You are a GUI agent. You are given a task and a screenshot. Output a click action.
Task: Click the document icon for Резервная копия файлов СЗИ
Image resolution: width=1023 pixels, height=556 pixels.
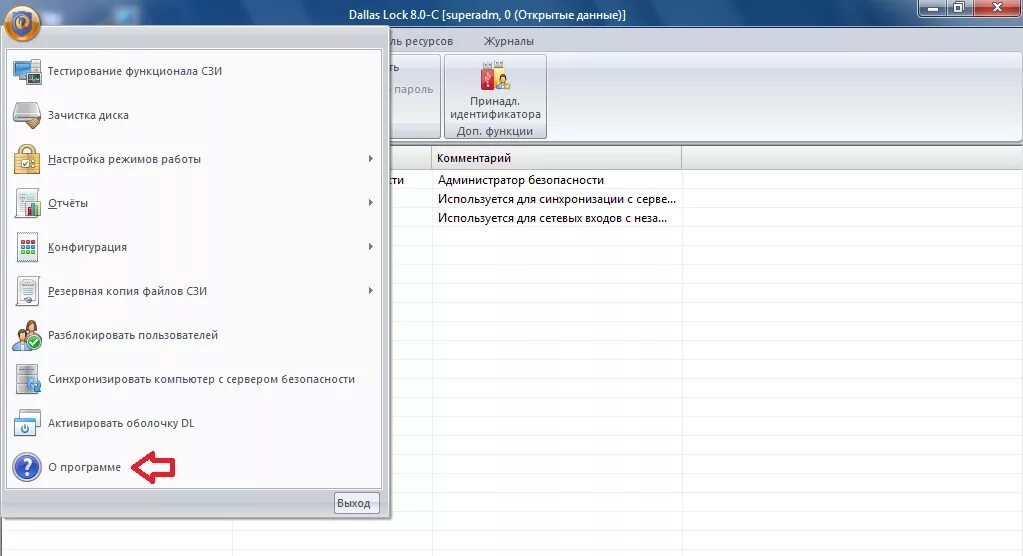(27, 291)
